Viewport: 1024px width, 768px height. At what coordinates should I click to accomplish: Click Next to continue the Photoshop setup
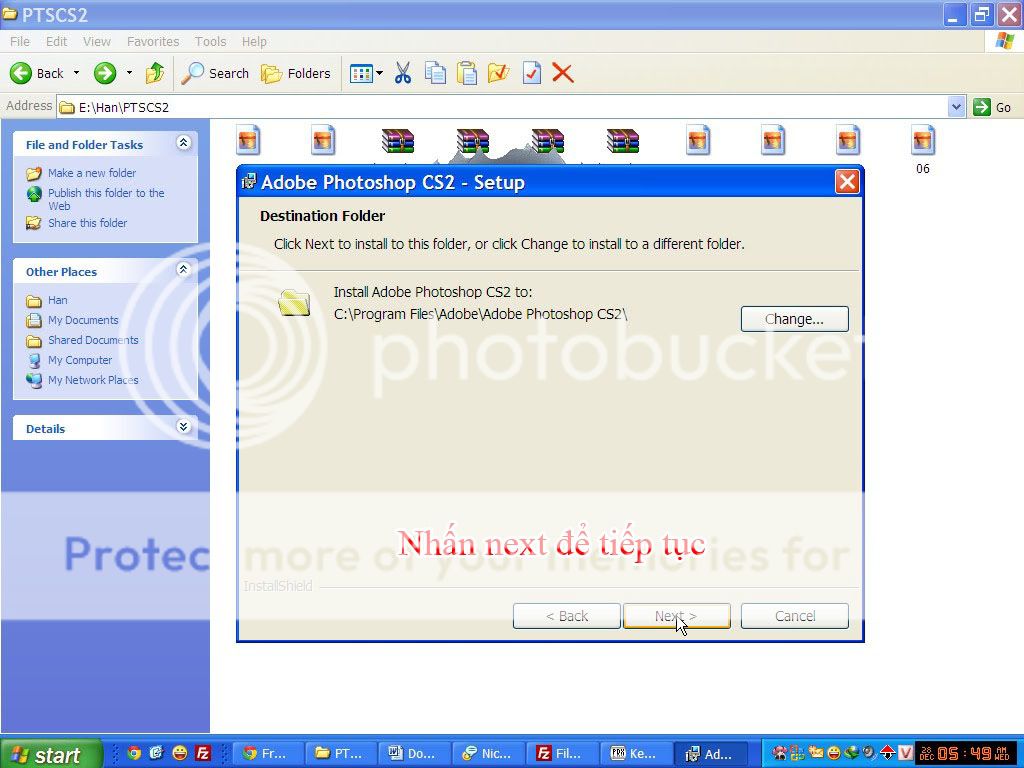pyautogui.click(x=677, y=616)
